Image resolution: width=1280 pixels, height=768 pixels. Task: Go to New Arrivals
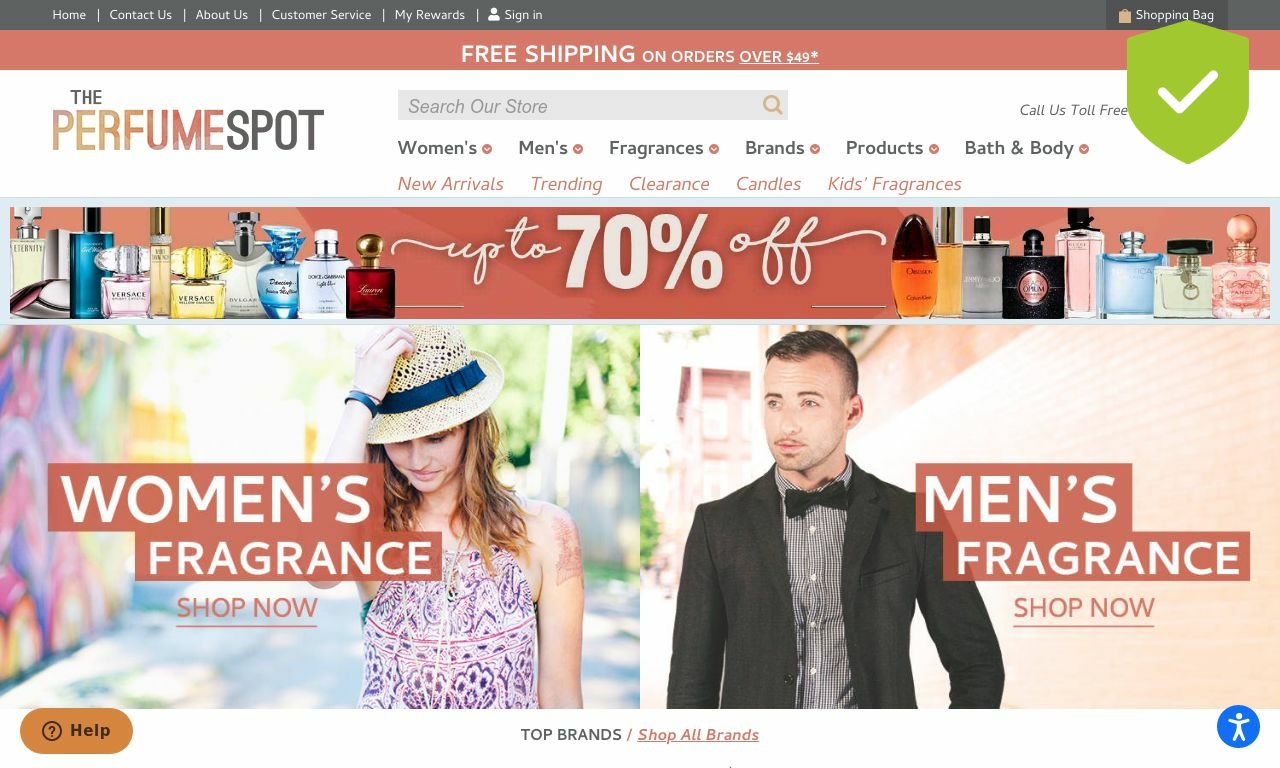pyautogui.click(x=451, y=184)
